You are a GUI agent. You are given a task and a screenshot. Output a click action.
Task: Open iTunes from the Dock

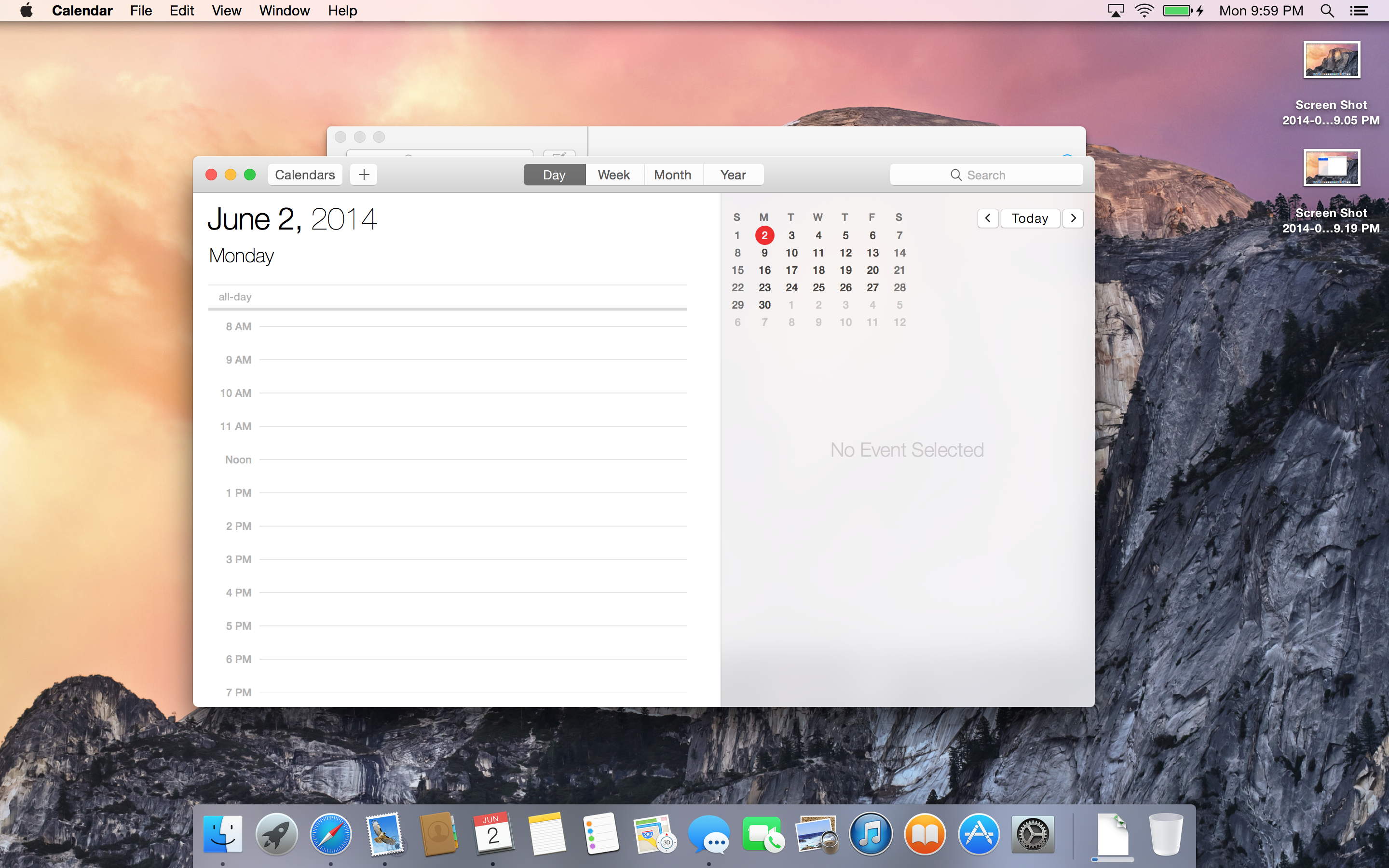click(x=871, y=834)
